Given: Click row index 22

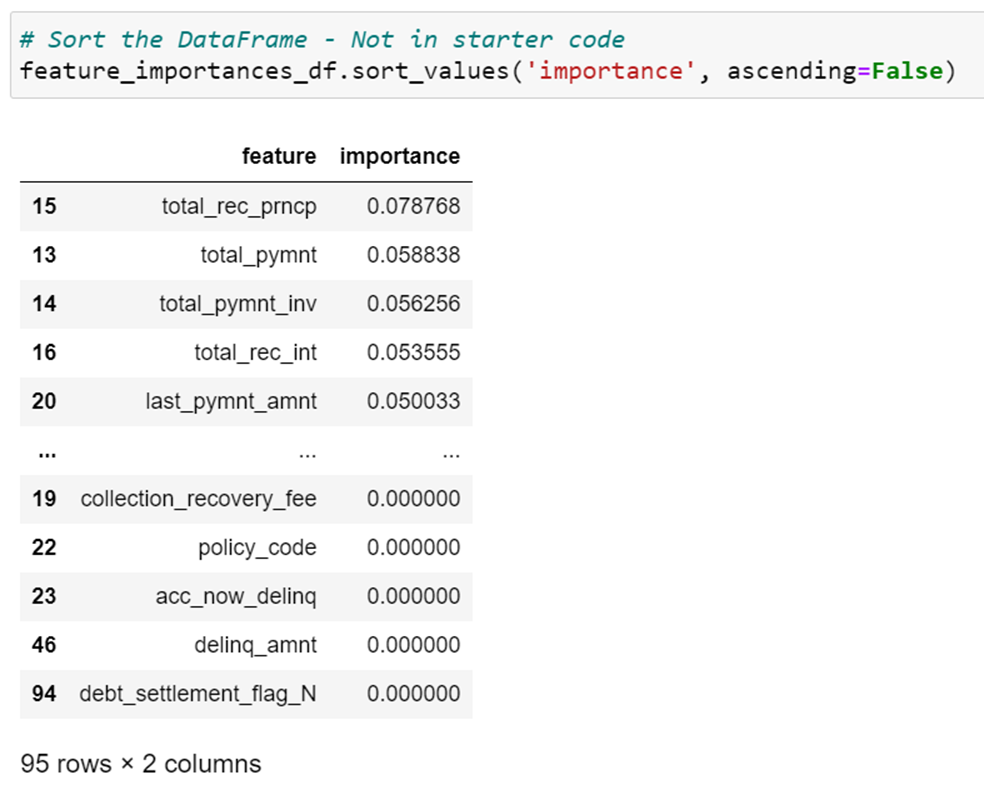Looking at the screenshot, I should tap(44, 547).
